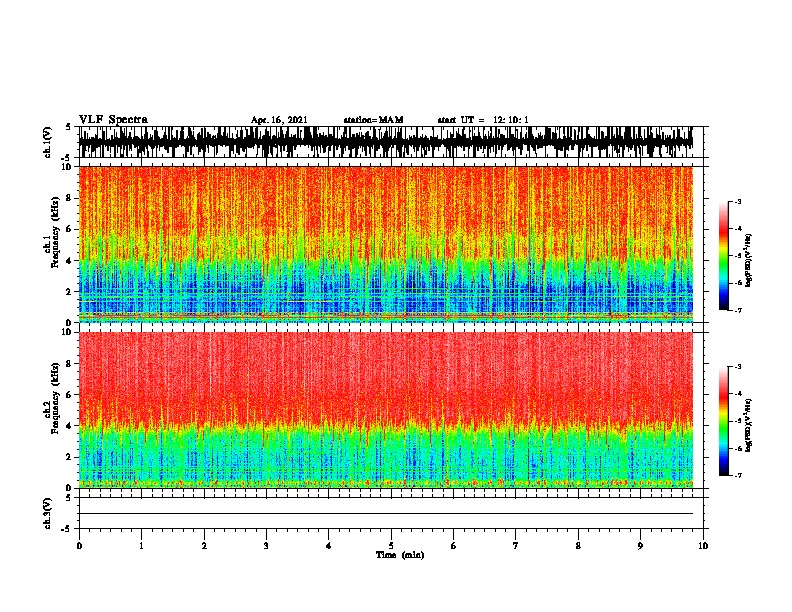Click the ch.1 spectrogram "6" kHz tick label
This screenshot has width=792, height=612.
pos(70,229)
